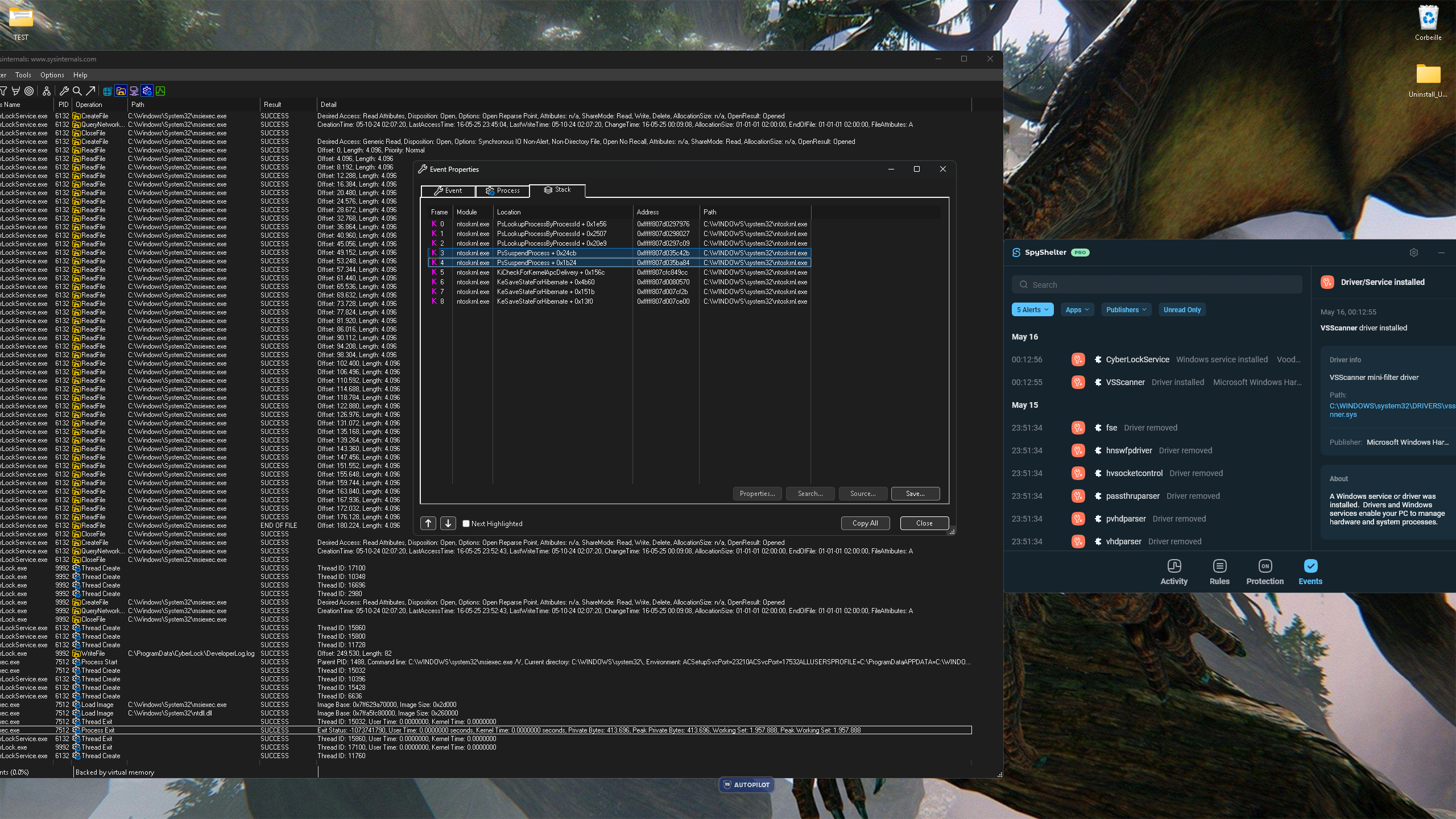Viewport: 1456px width, 819px height.
Task: Select stack frame 3 PsSuspendProcess + 0x24cb
Action: point(619,253)
